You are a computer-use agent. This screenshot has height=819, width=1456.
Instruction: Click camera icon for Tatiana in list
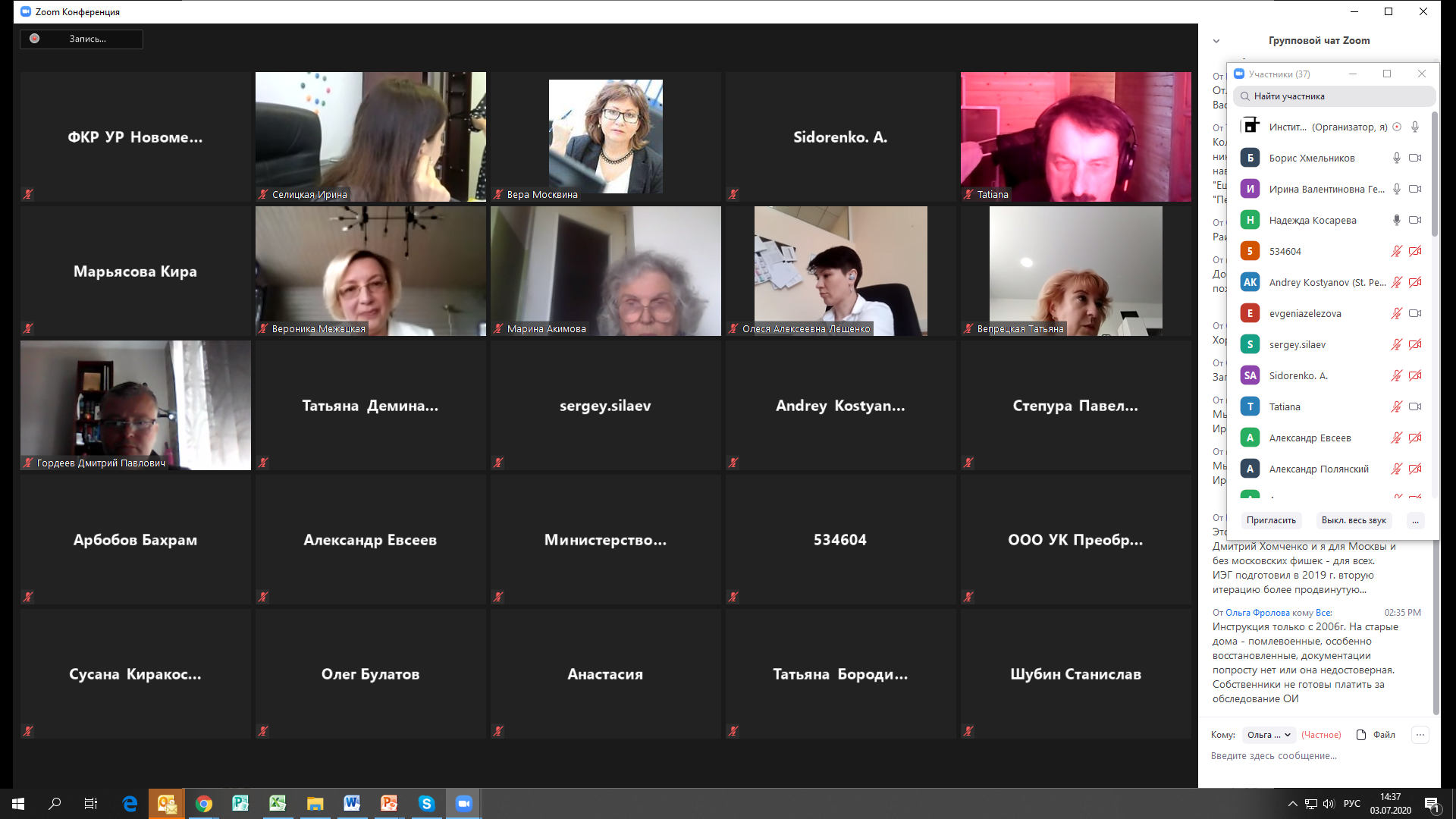(1415, 406)
